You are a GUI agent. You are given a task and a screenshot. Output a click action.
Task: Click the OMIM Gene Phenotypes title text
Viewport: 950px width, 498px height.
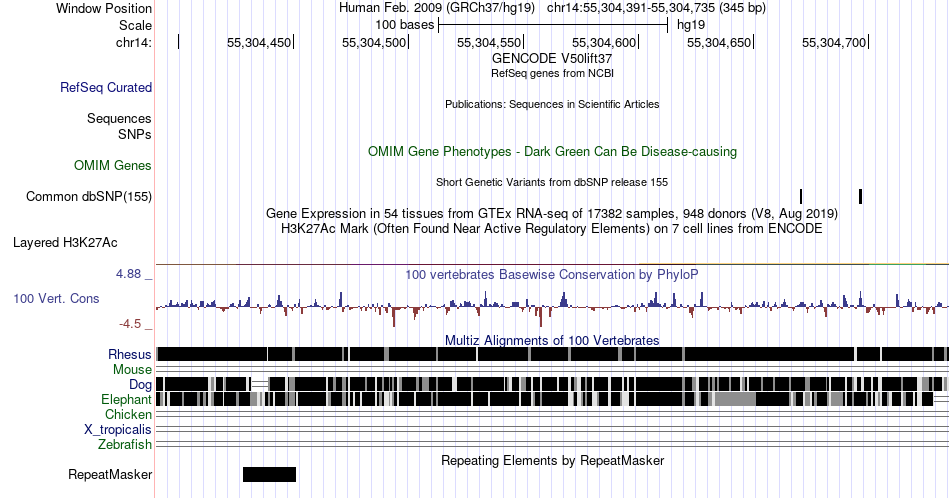552,151
